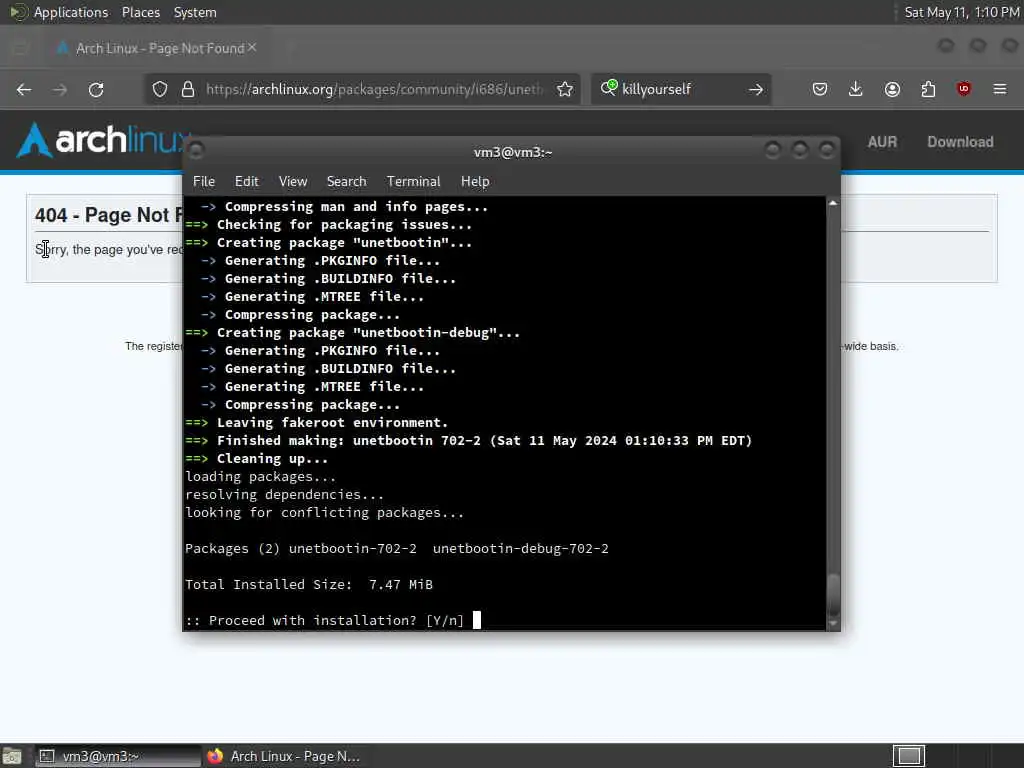Open the System menu in top panel
This screenshot has height=768, width=1024.
click(195, 12)
